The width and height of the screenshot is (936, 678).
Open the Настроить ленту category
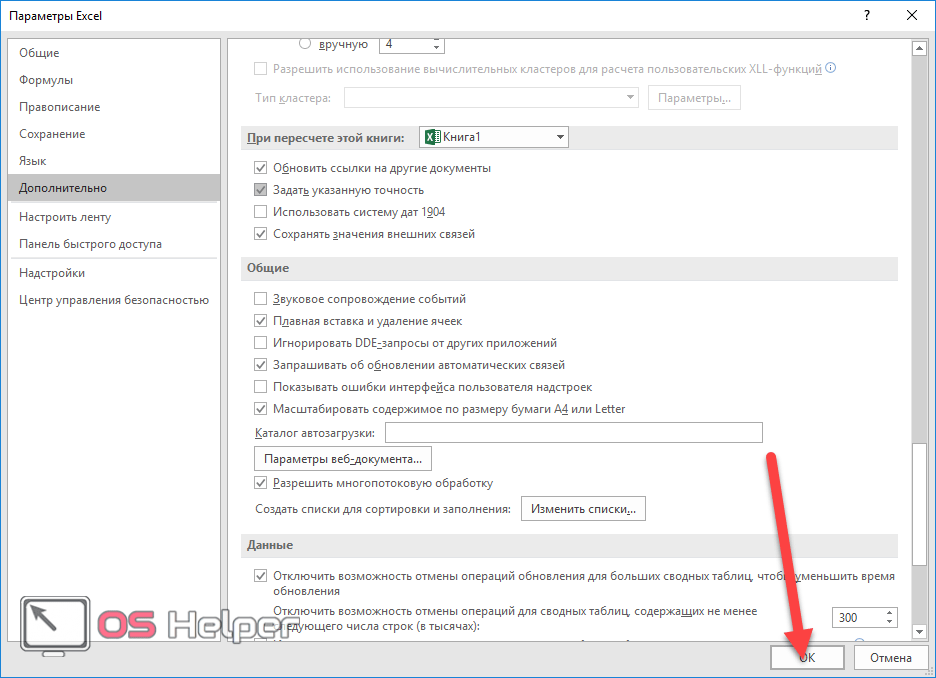point(114,217)
